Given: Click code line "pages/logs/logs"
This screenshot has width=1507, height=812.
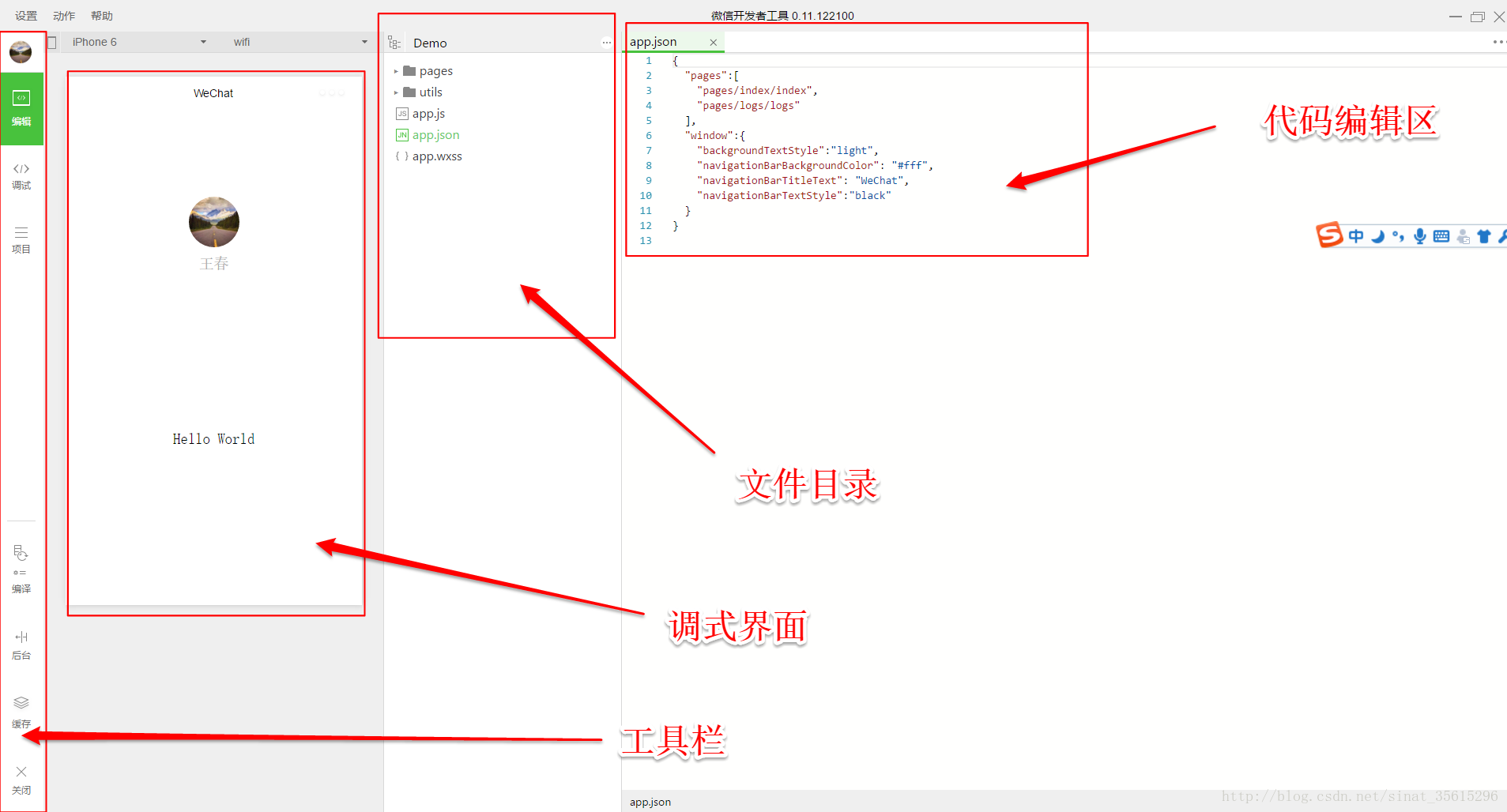Looking at the screenshot, I should (748, 106).
